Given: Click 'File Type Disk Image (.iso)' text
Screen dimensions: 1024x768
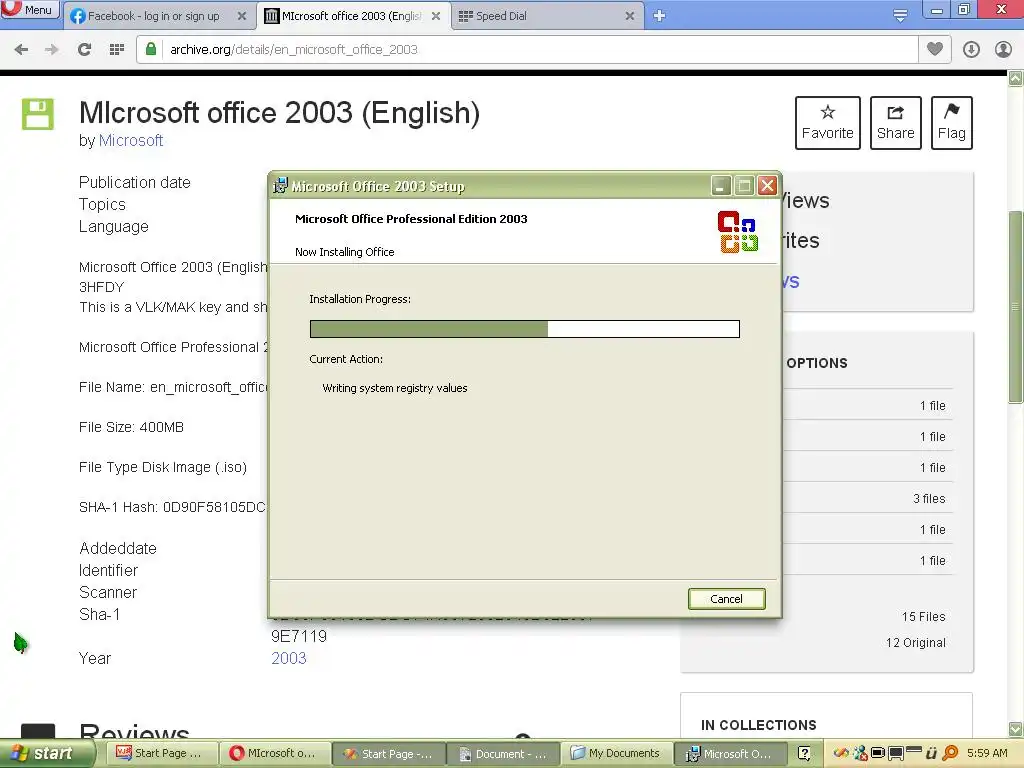Looking at the screenshot, I should click(163, 468).
